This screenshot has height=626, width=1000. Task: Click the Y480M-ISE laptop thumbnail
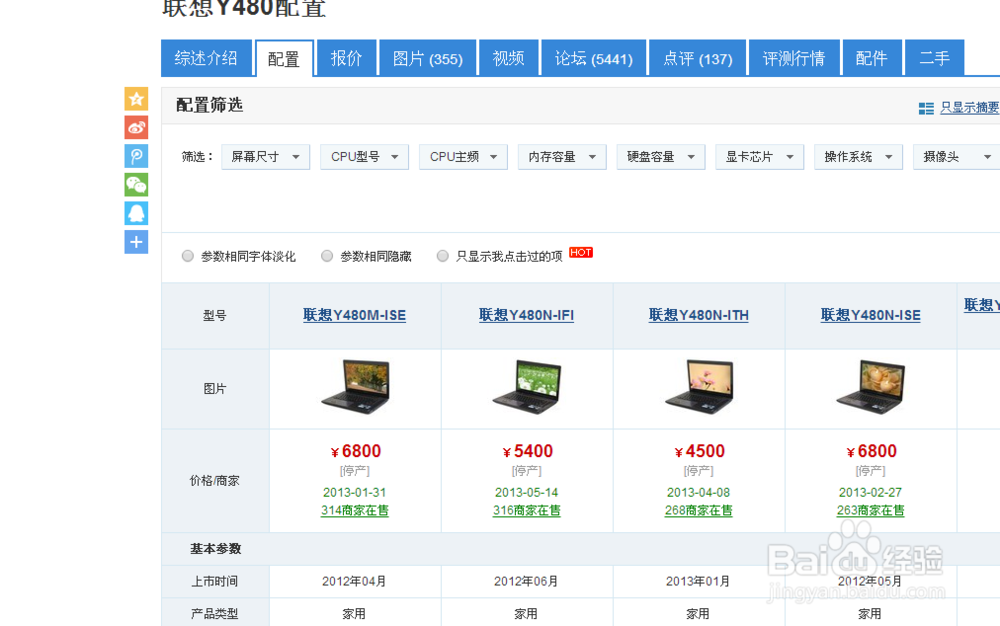click(x=356, y=387)
